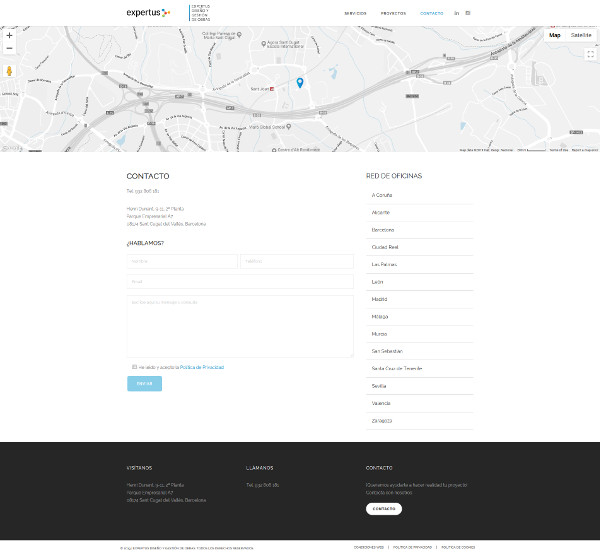Click the Street View pegman icon
The image size is (600, 556).
pos(10,71)
